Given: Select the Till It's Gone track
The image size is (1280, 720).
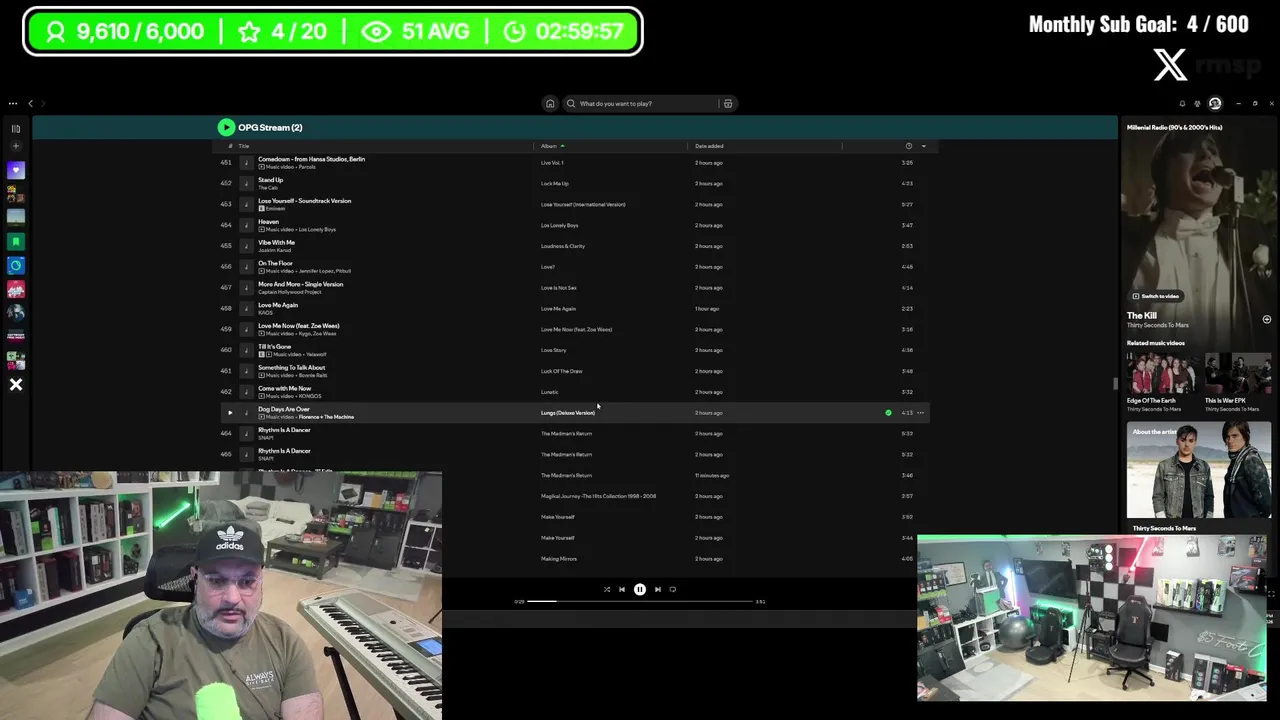Looking at the screenshot, I should pyautogui.click(x=274, y=347).
